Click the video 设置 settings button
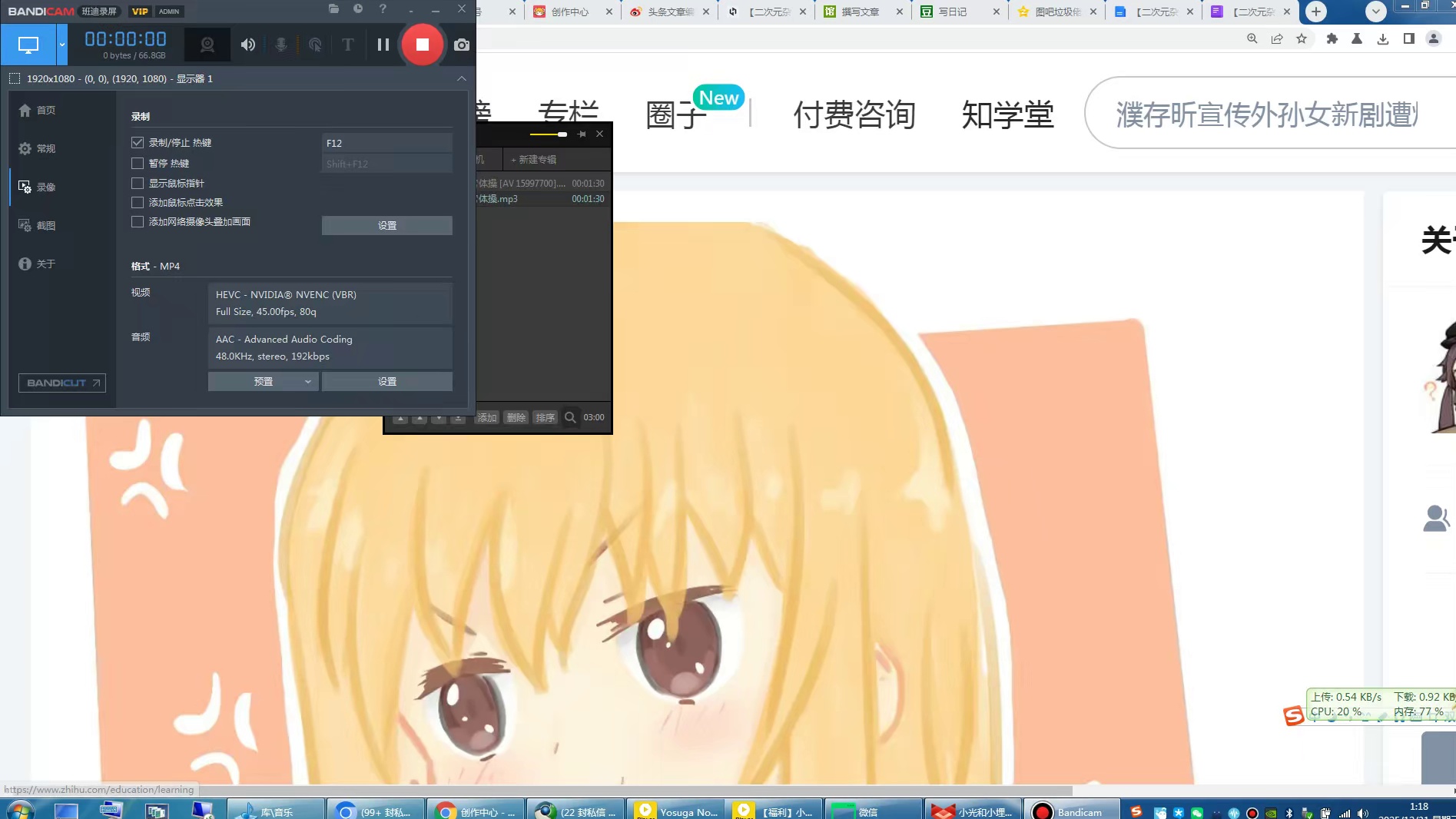Screen dimensions: 1456x819 click(386, 381)
